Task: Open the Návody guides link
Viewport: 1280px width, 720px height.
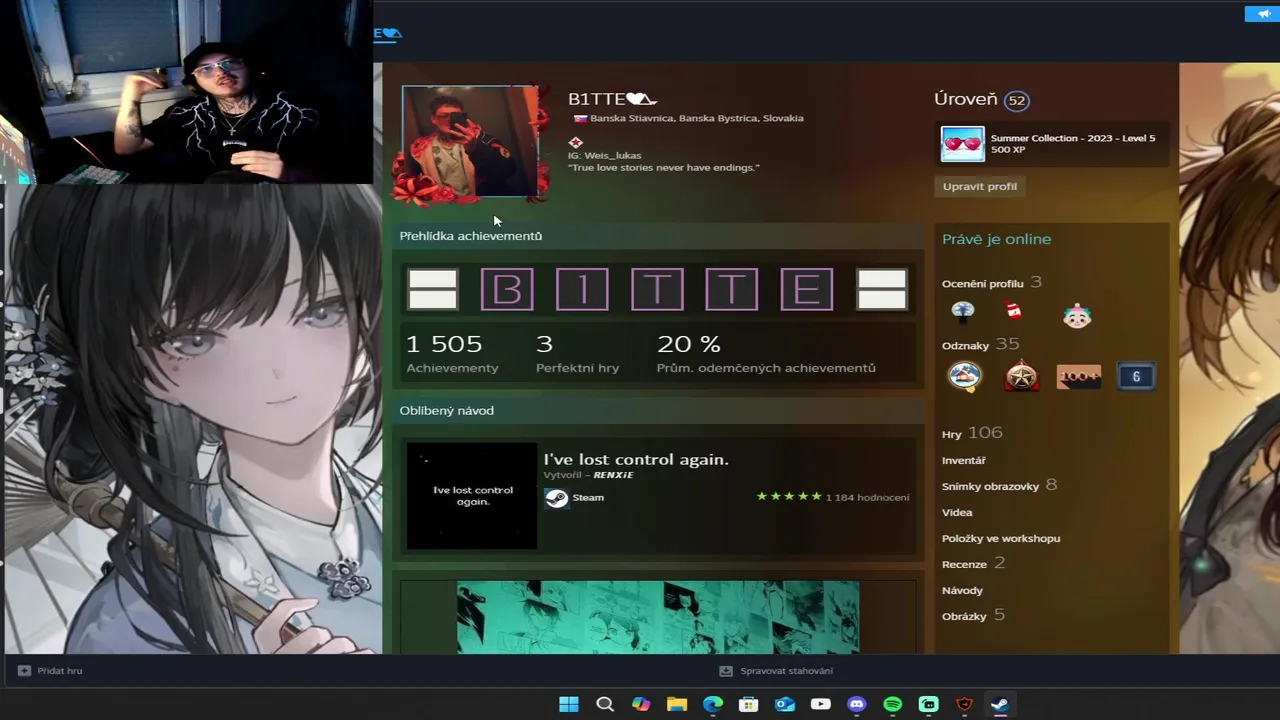Action: [962, 590]
